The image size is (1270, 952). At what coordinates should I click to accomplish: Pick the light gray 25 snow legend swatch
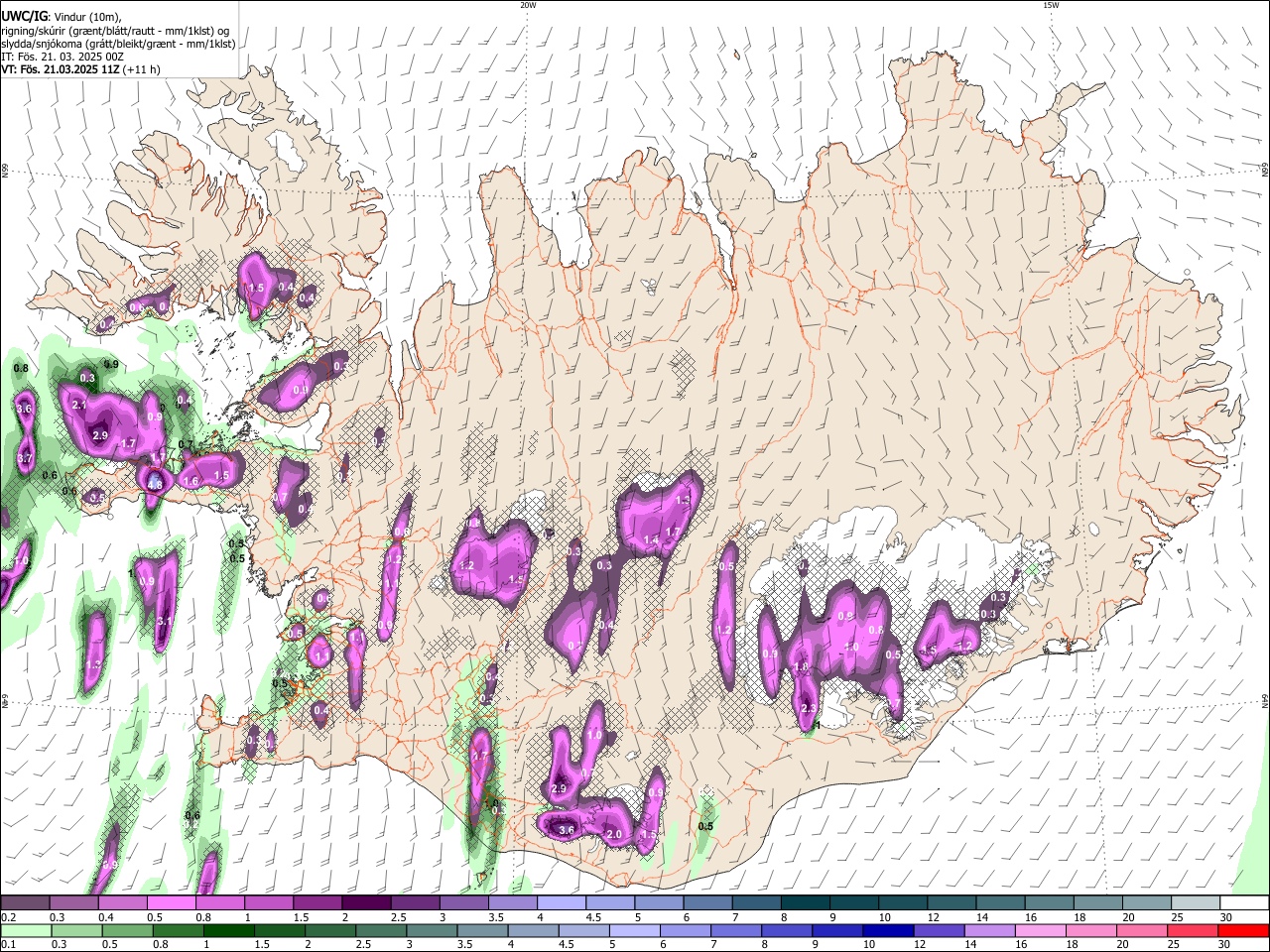(x=1196, y=902)
